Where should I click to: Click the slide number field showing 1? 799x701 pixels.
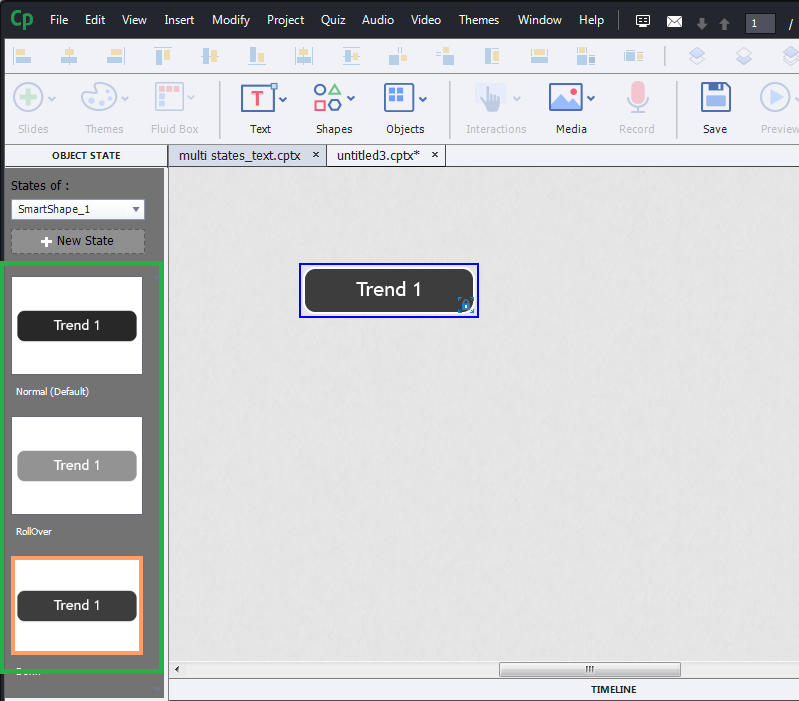click(x=760, y=23)
